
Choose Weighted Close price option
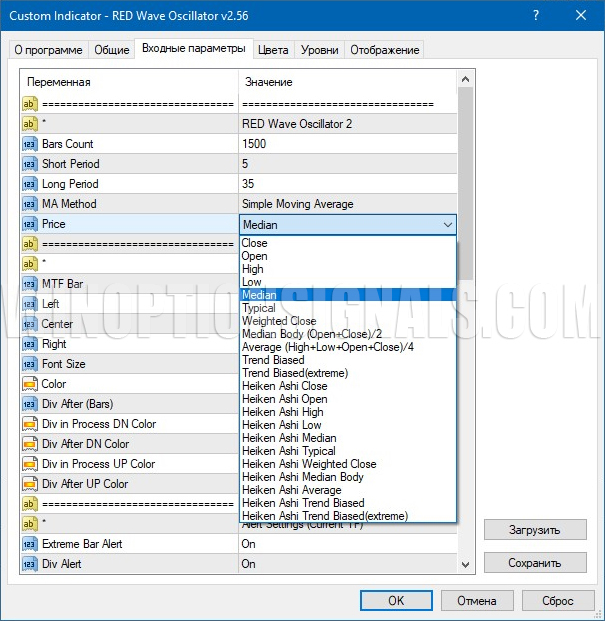pos(279,321)
